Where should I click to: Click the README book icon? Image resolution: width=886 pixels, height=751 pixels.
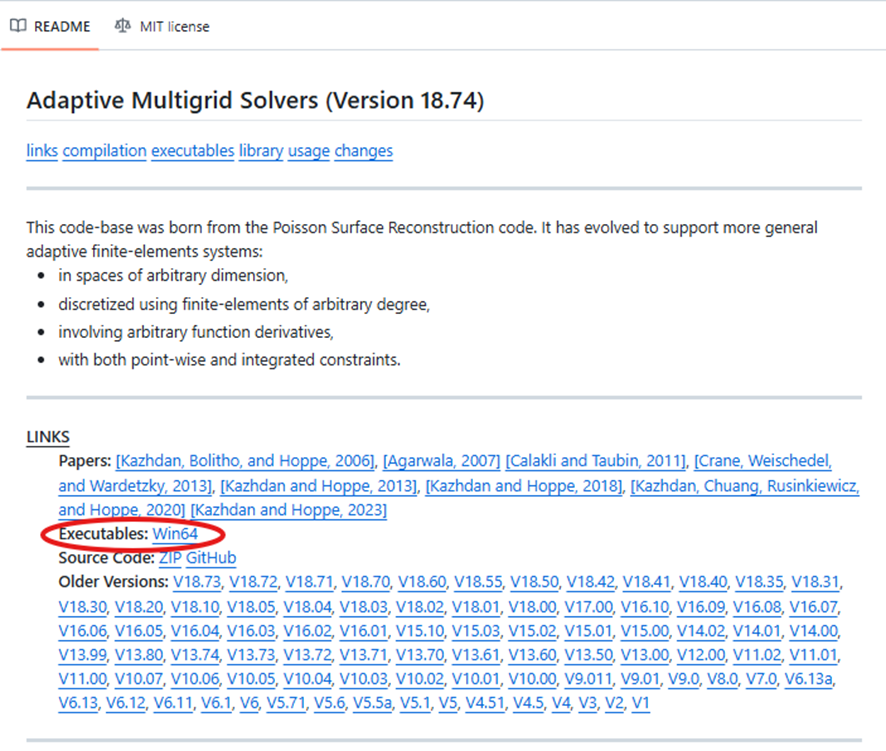pos(18,26)
